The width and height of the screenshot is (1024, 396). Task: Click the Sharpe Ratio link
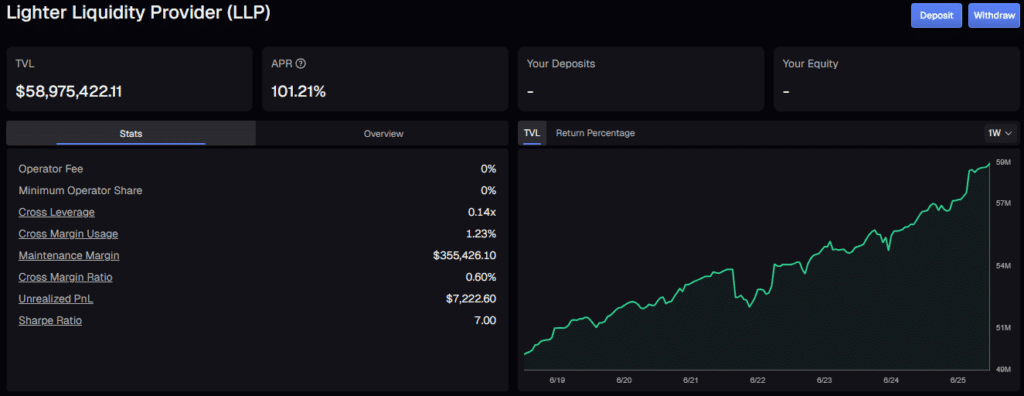50,320
